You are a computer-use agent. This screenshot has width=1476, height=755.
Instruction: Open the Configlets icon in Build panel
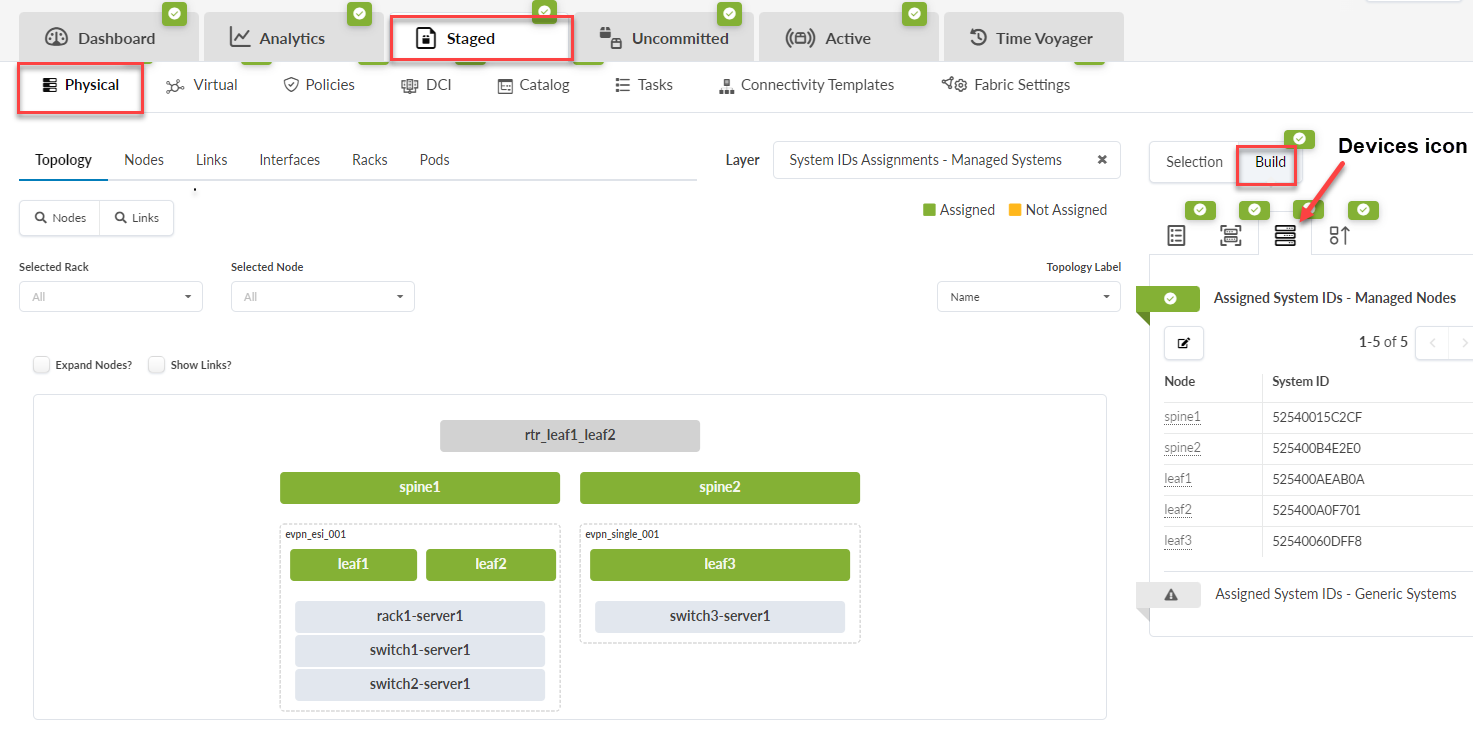click(1340, 235)
